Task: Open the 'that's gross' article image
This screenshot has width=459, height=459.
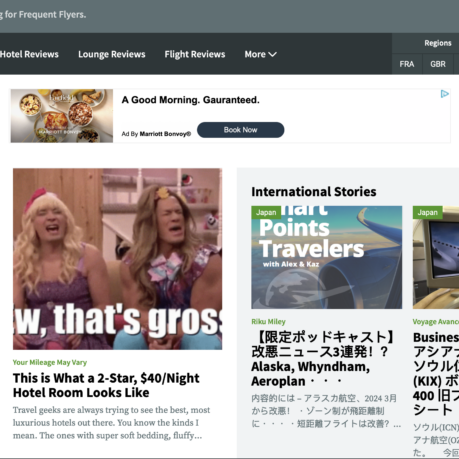Action: coord(117,259)
